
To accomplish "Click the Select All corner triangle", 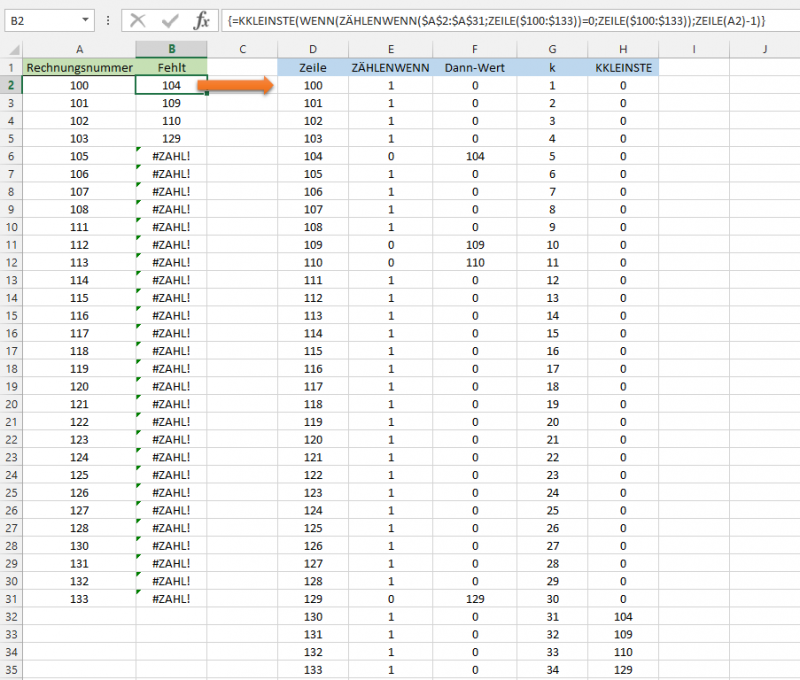I will [x=10, y=49].
